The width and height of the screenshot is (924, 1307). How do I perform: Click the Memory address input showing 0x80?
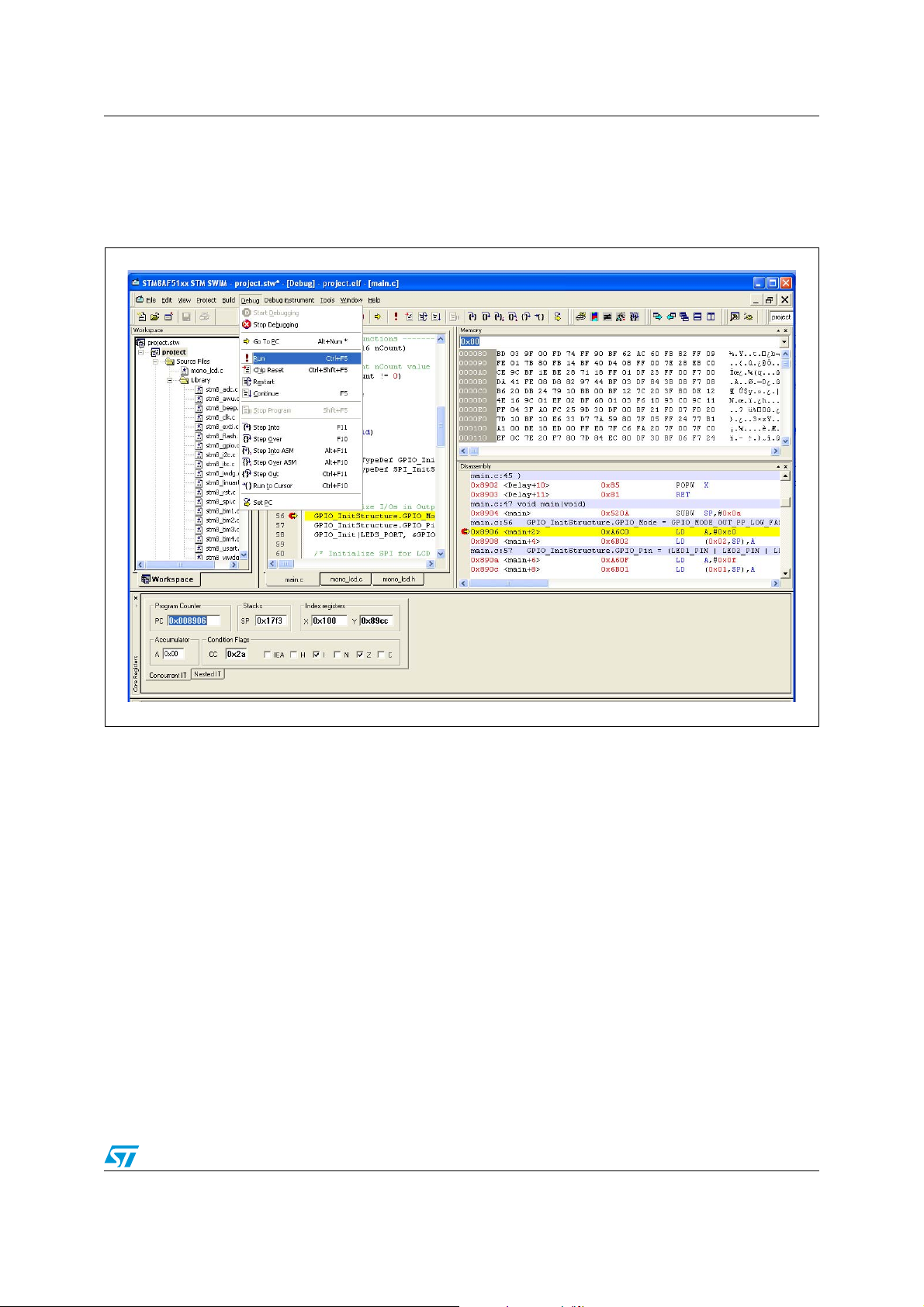point(619,341)
